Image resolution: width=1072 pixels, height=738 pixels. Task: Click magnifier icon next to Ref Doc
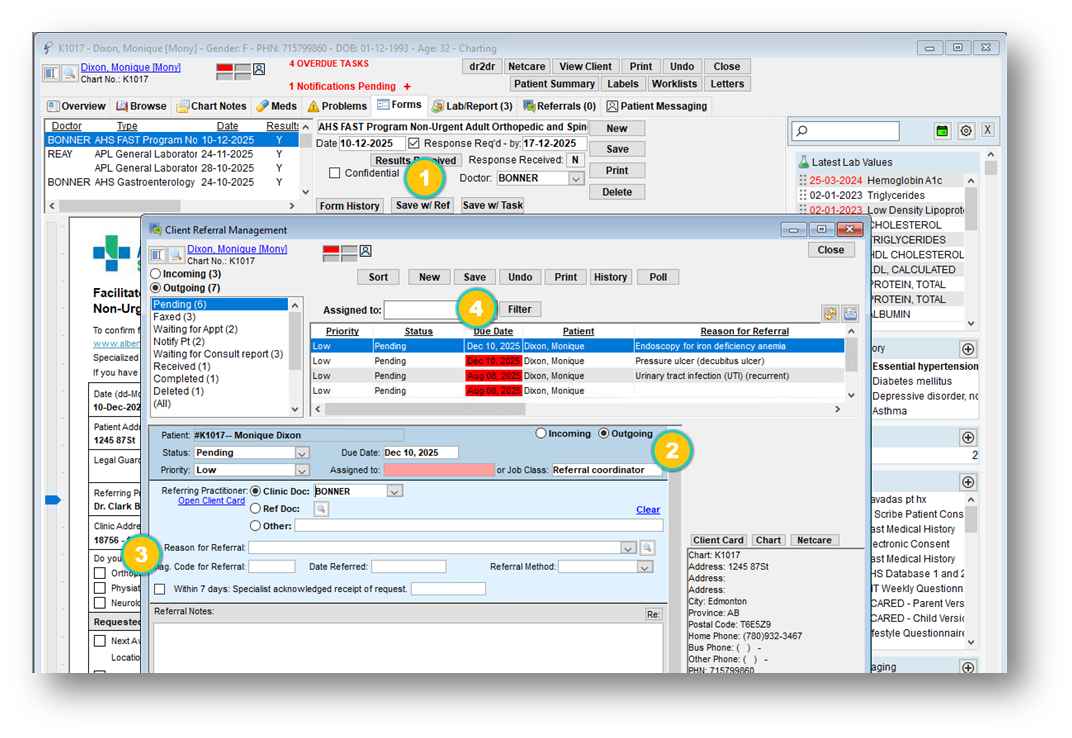point(321,509)
